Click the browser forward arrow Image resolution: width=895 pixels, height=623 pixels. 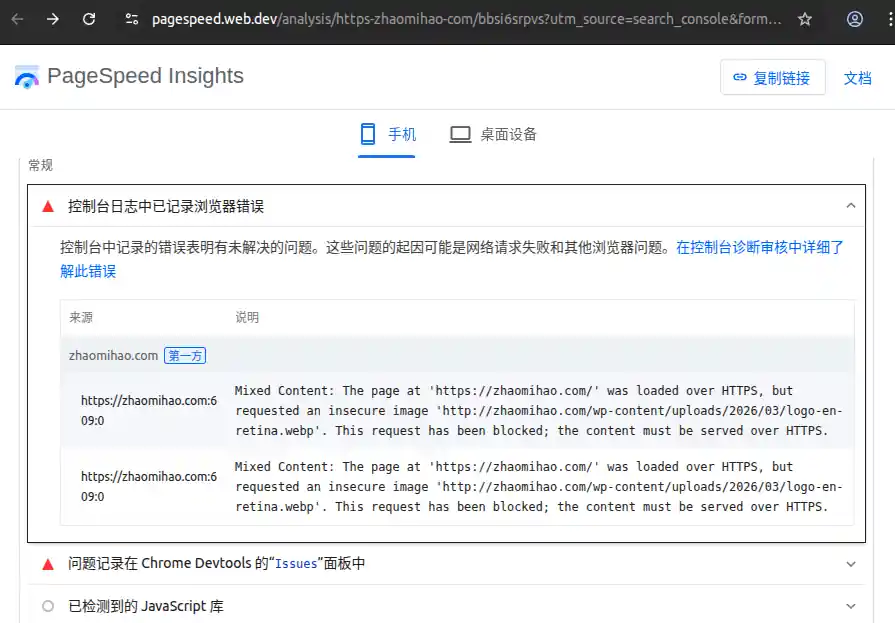click(x=53, y=19)
